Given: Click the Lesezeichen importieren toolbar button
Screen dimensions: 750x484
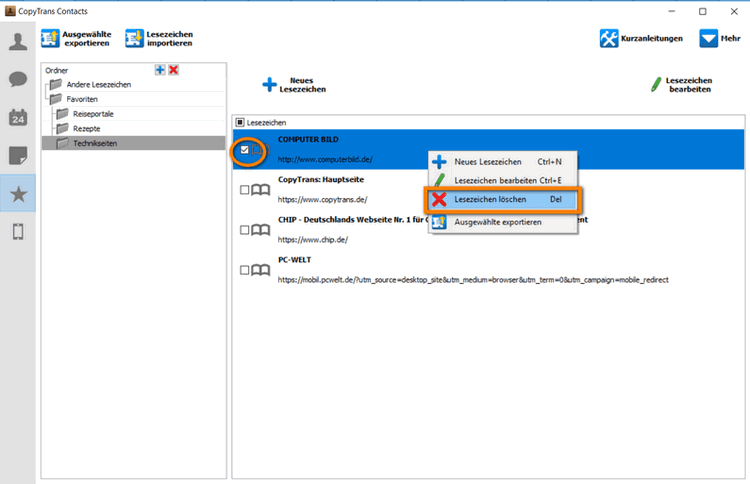Looking at the screenshot, I should click(x=159, y=39).
